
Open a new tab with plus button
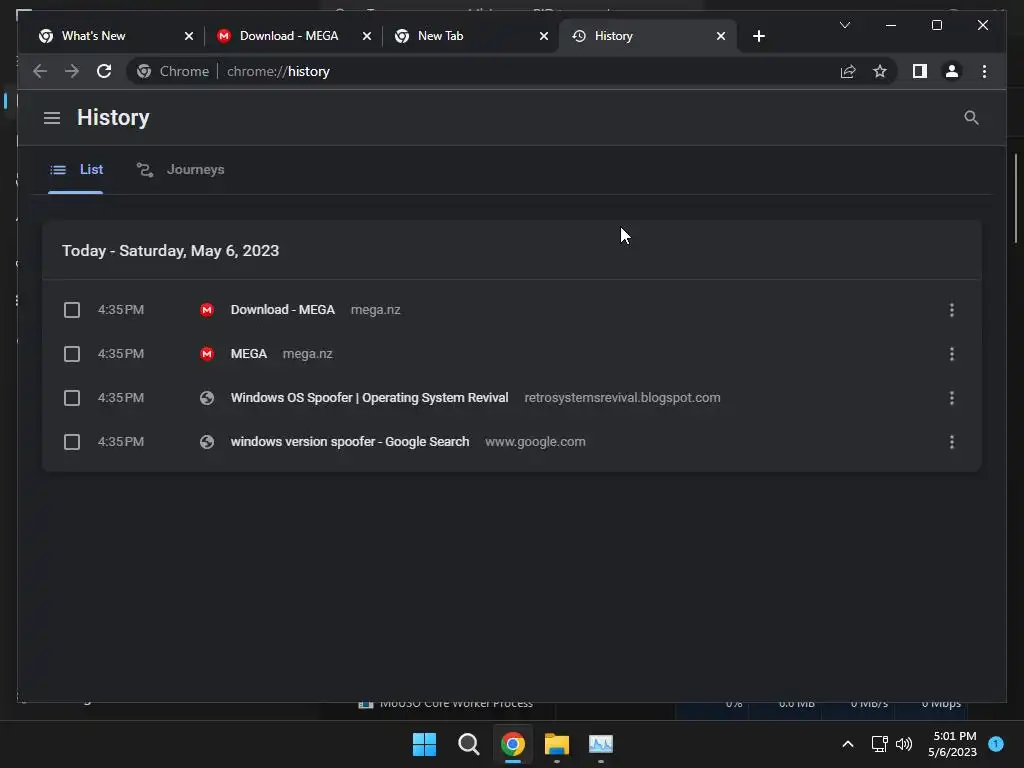[x=758, y=36]
